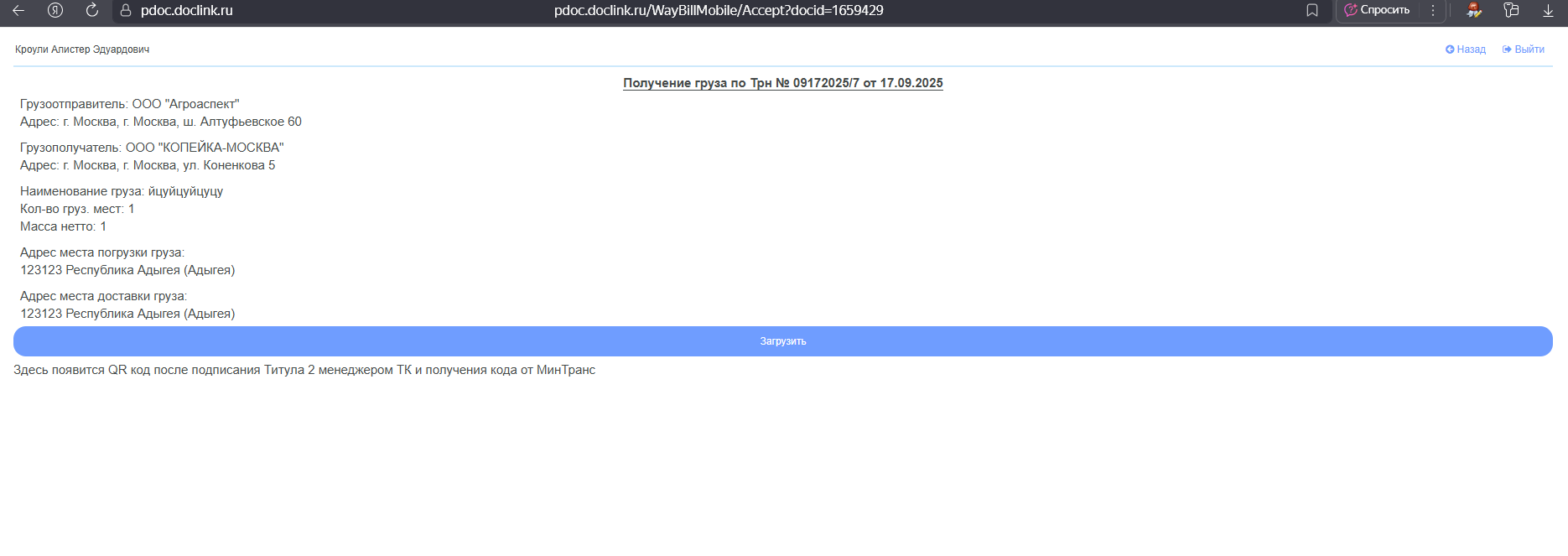Image resolution: width=1568 pixels, height=556 pixels.
Task: Click heading Получение груза по Трн № 09172025/7
Action: click(783, 83)
